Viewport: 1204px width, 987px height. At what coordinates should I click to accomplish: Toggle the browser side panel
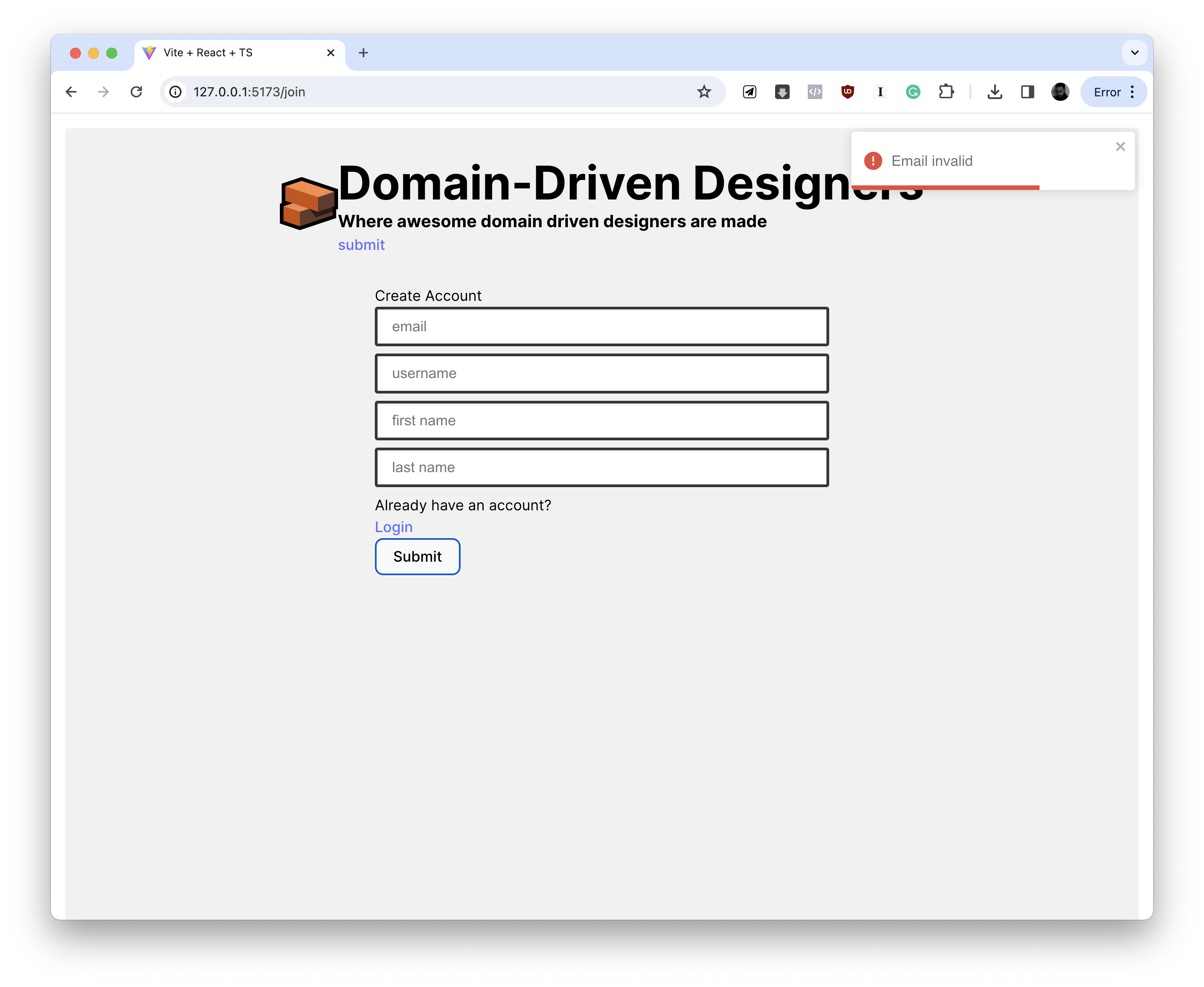[1027, 92]
